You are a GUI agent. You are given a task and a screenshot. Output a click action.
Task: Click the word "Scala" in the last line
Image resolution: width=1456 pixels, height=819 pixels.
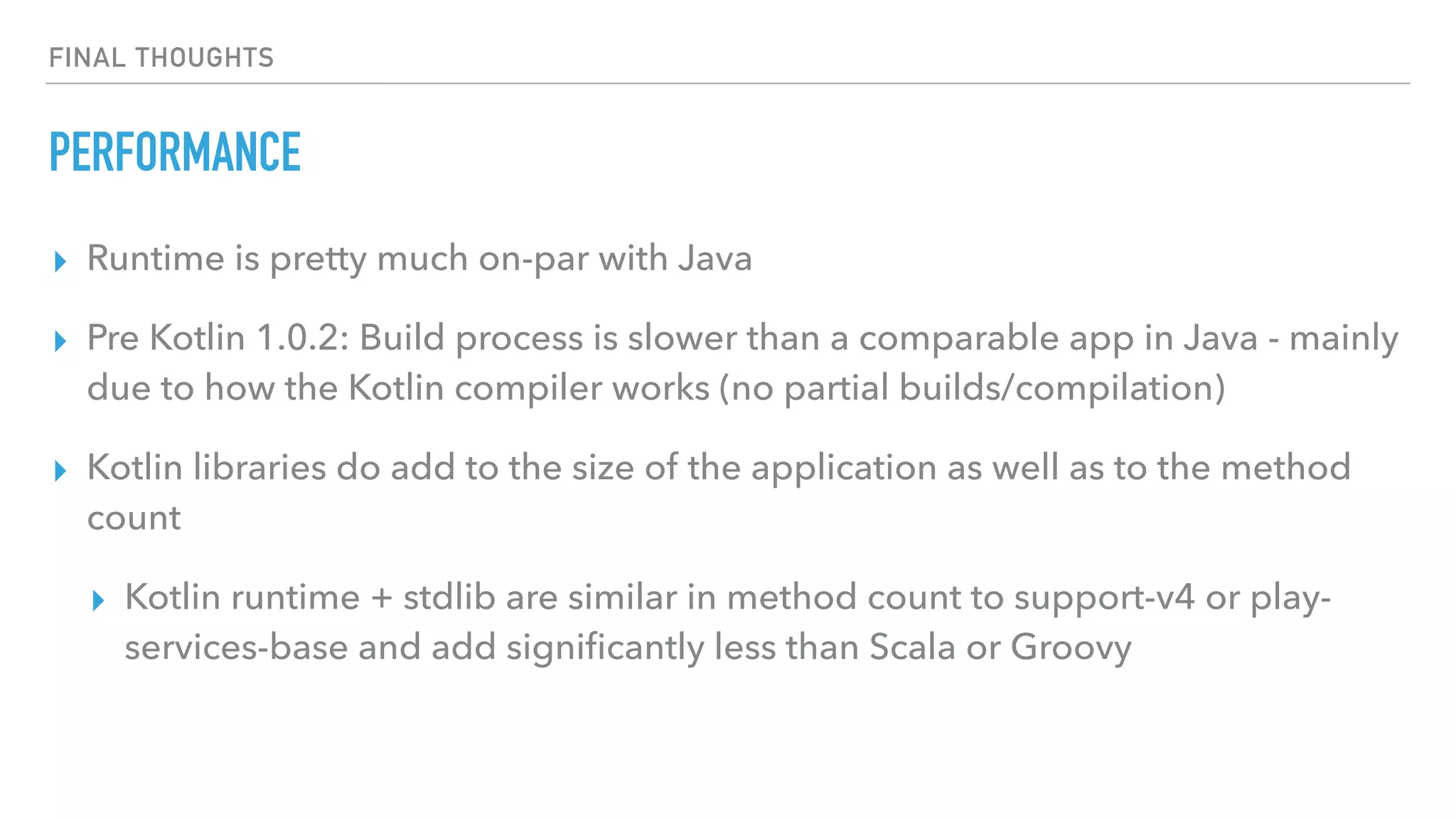click(912, 648)
